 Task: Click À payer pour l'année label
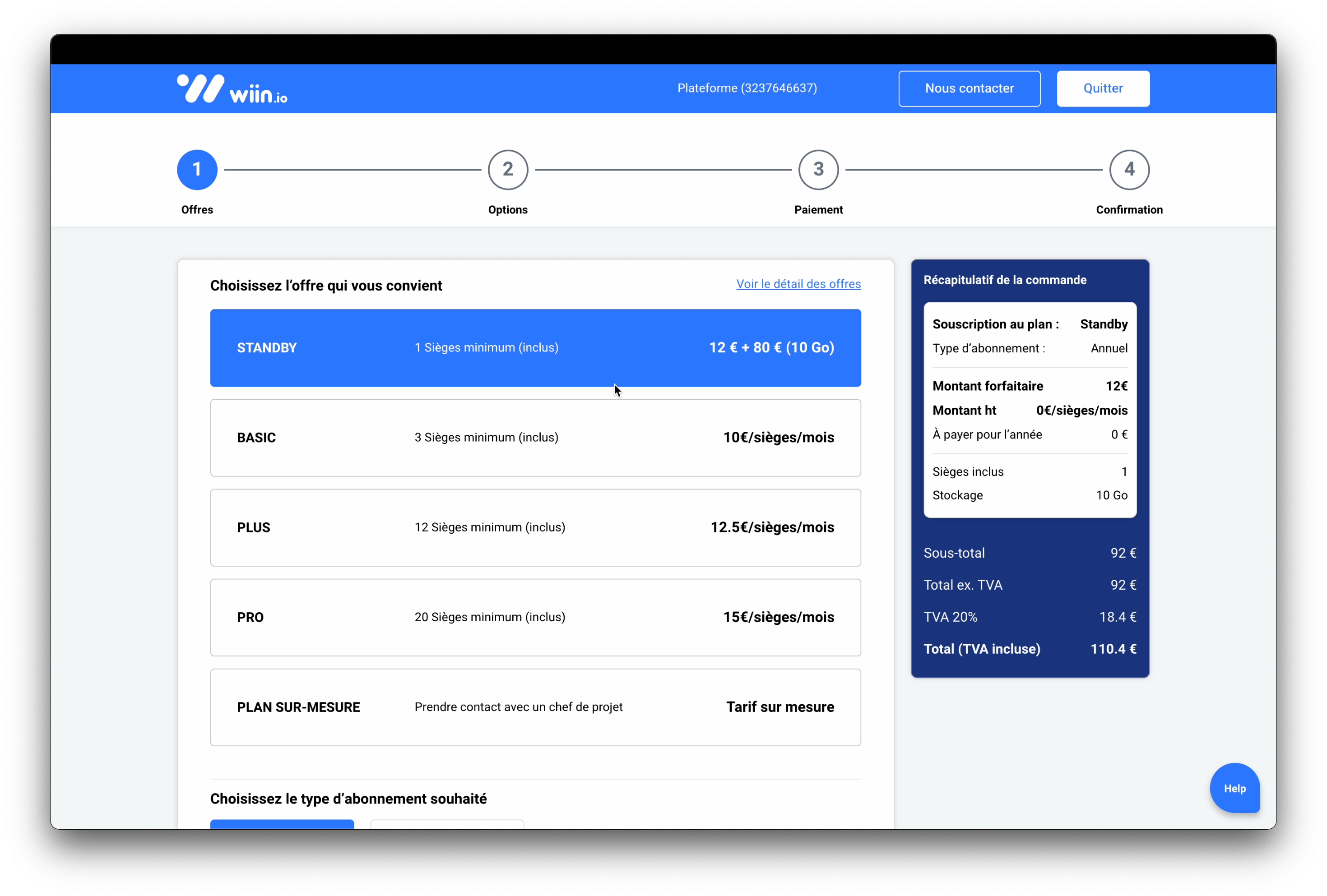pos(987,434)
